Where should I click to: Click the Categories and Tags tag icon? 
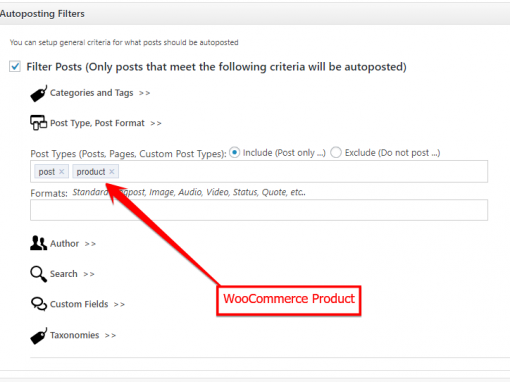click(x=39, y=93)
